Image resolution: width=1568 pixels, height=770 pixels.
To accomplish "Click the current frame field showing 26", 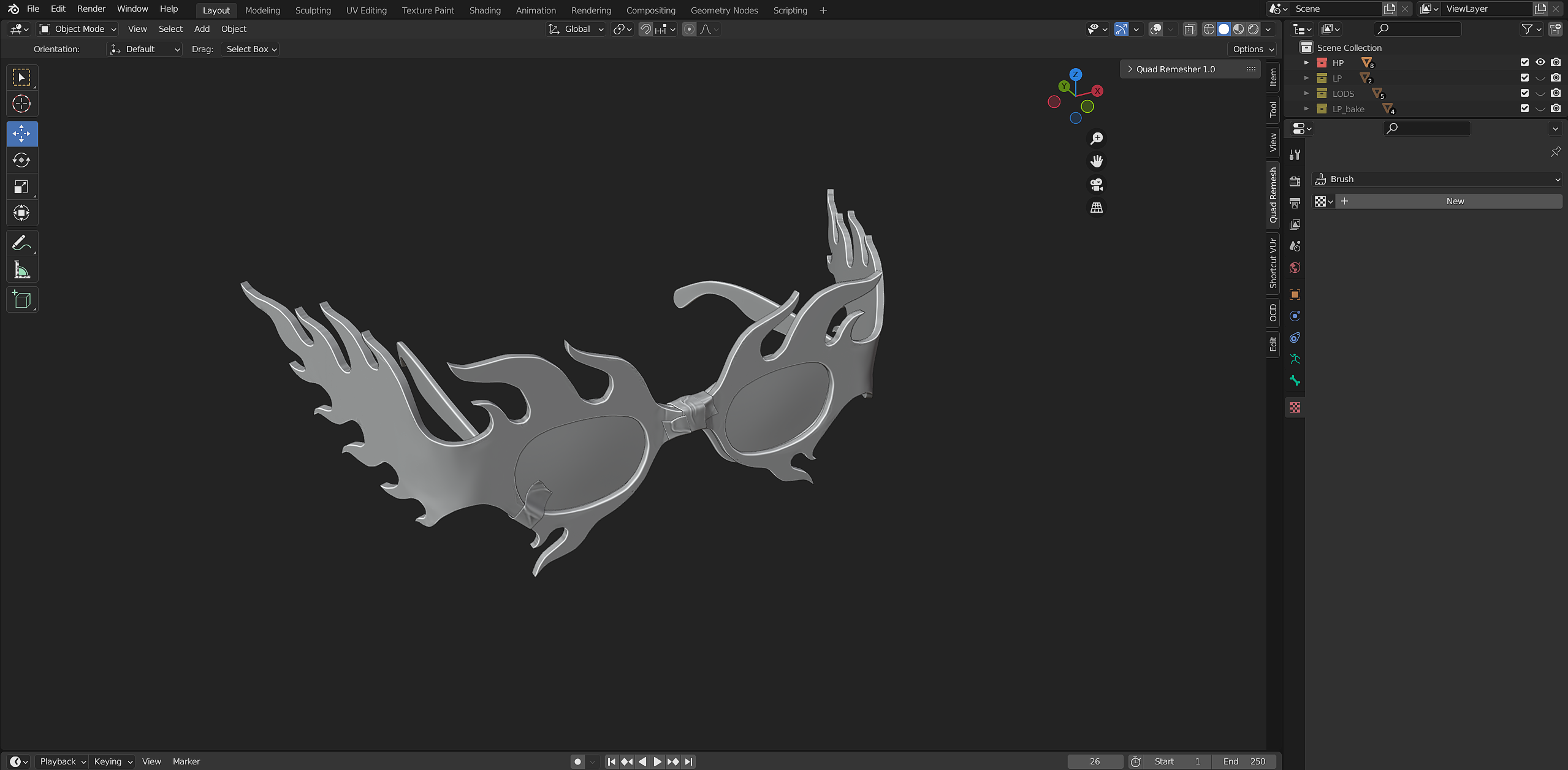I will [1094, 761].
